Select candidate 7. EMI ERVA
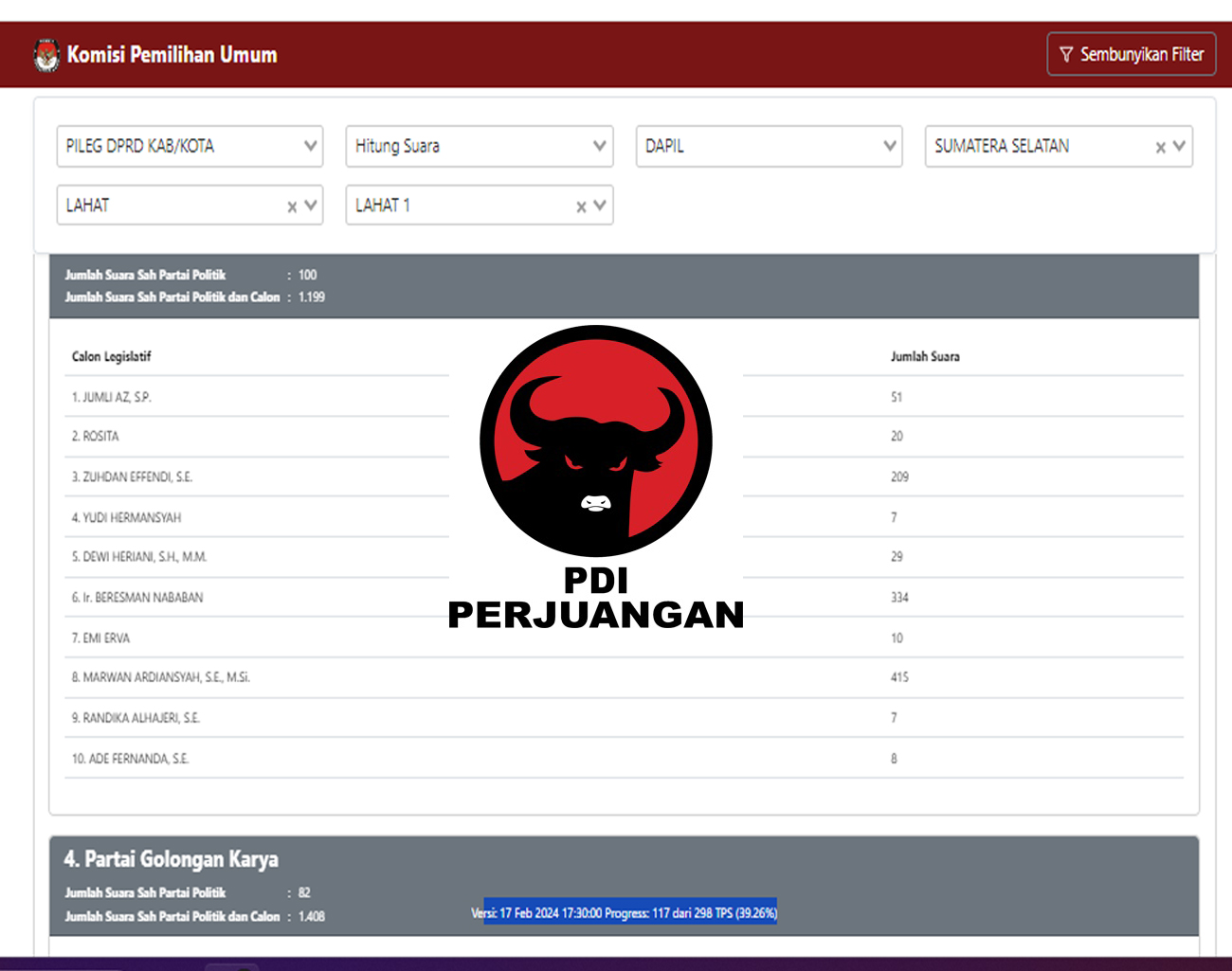Screen dimensions: 1232x971 100,638
